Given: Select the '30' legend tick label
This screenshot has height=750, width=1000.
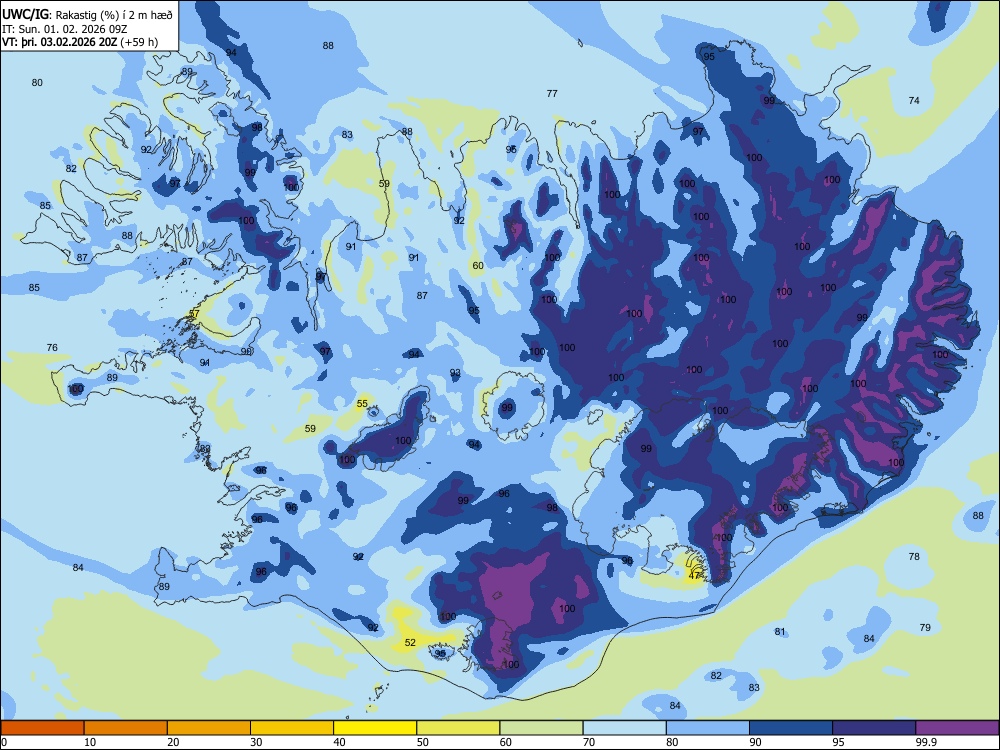Looking at the screenshot, I should coord(256,742).
